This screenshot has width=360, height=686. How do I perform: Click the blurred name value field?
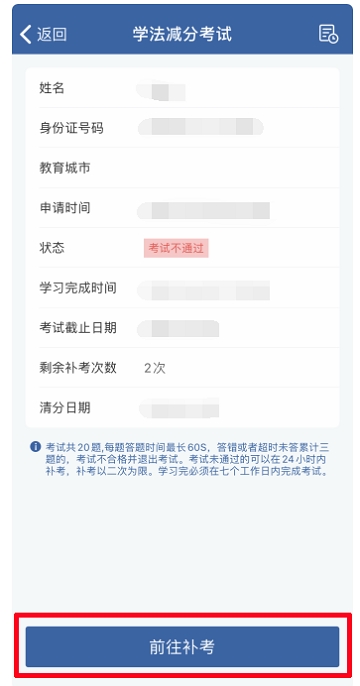point(161,91)
